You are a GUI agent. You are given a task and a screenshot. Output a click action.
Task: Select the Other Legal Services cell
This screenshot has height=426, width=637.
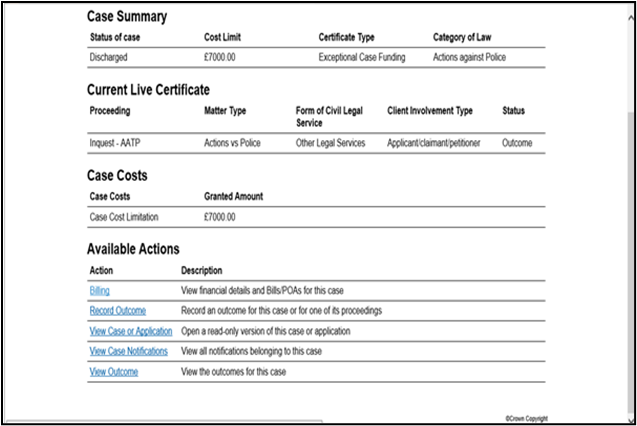[x=333, y=143]
